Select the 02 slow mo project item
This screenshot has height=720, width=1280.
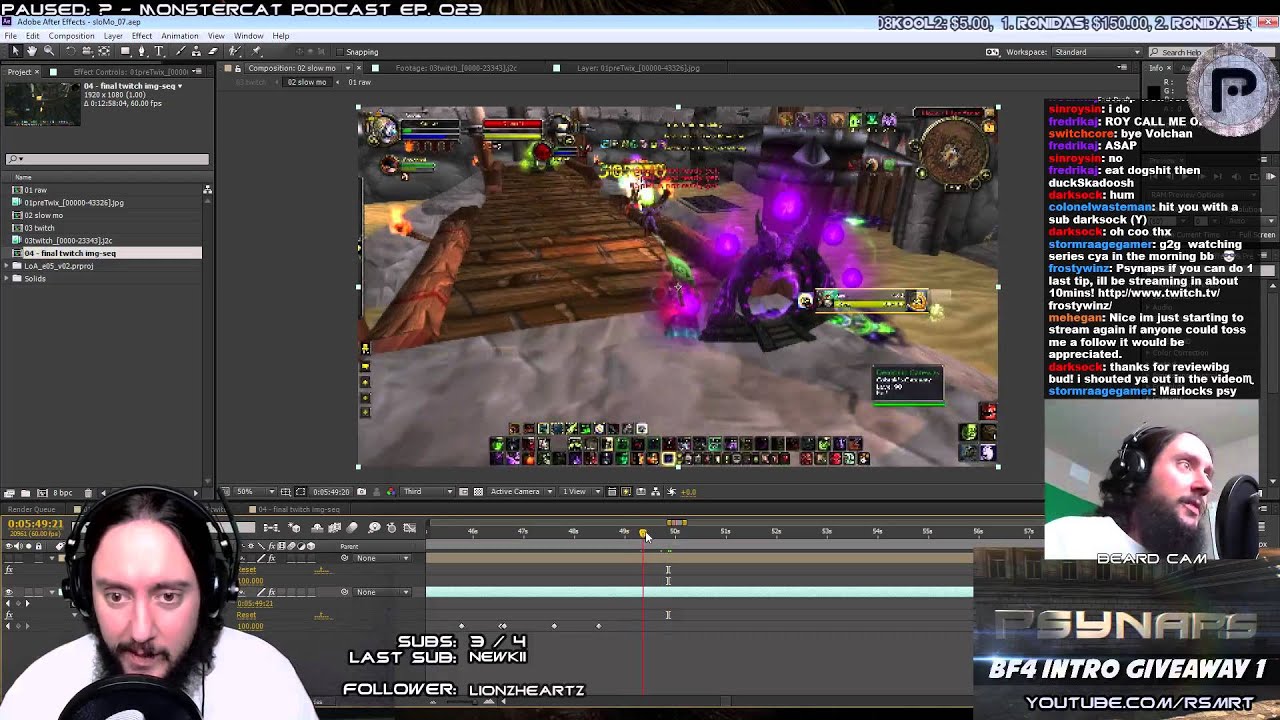click(43, 215)
